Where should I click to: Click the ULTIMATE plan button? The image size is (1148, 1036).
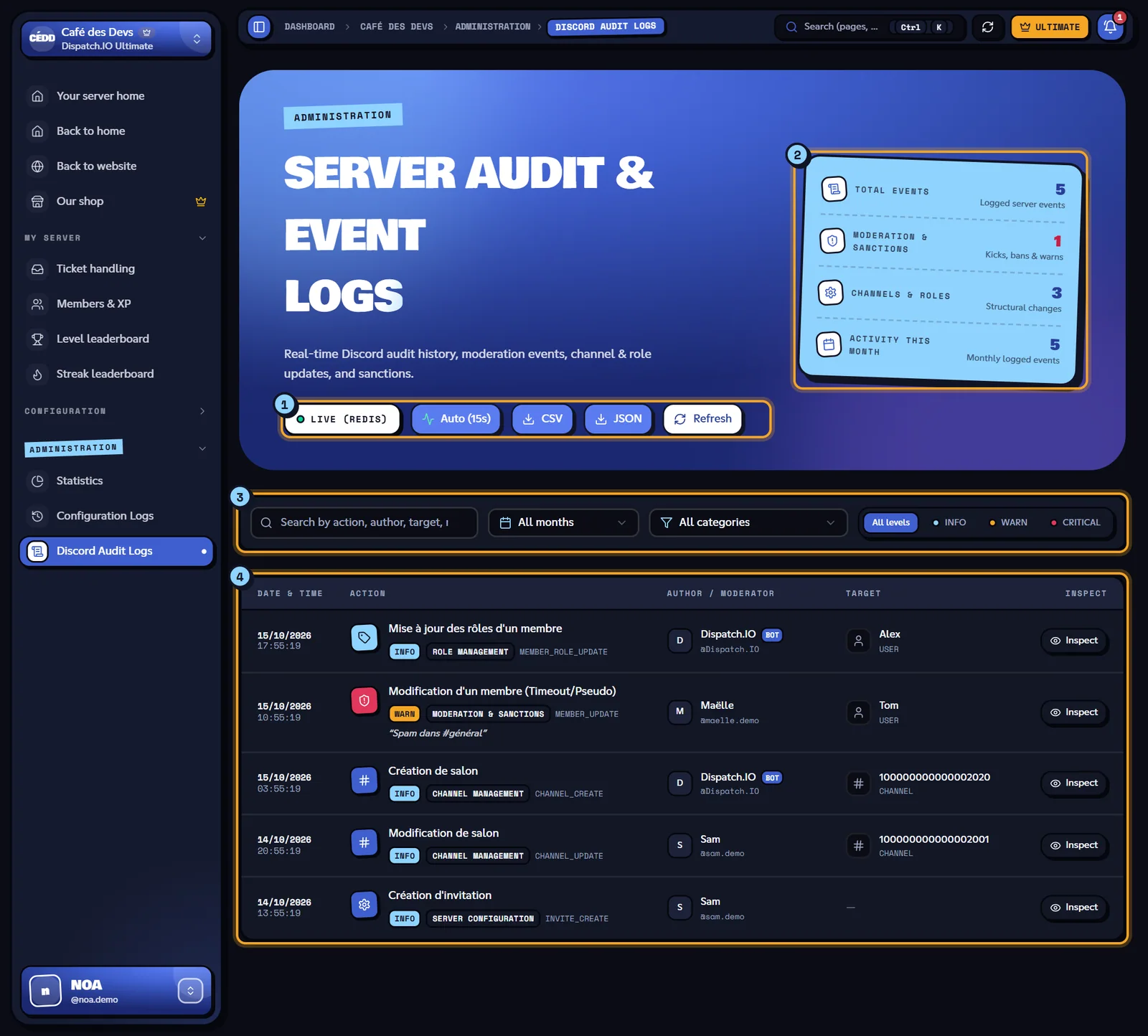[1050, 27]
